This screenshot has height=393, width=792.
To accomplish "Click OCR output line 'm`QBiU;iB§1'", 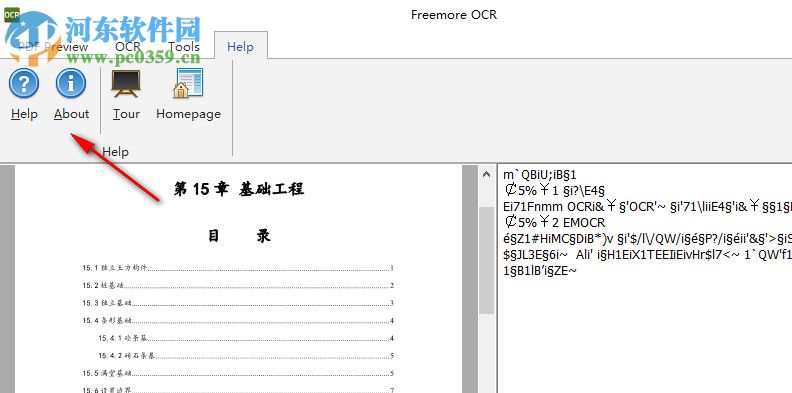I will point(539,175).
